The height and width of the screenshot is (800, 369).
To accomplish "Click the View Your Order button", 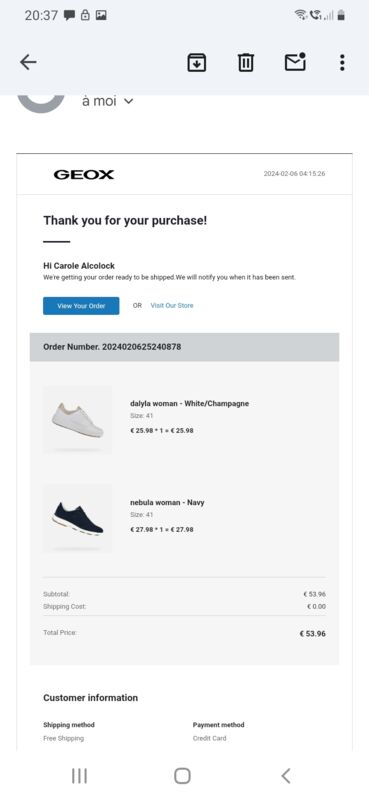I will pyautogui.click(x=81, y=306).
